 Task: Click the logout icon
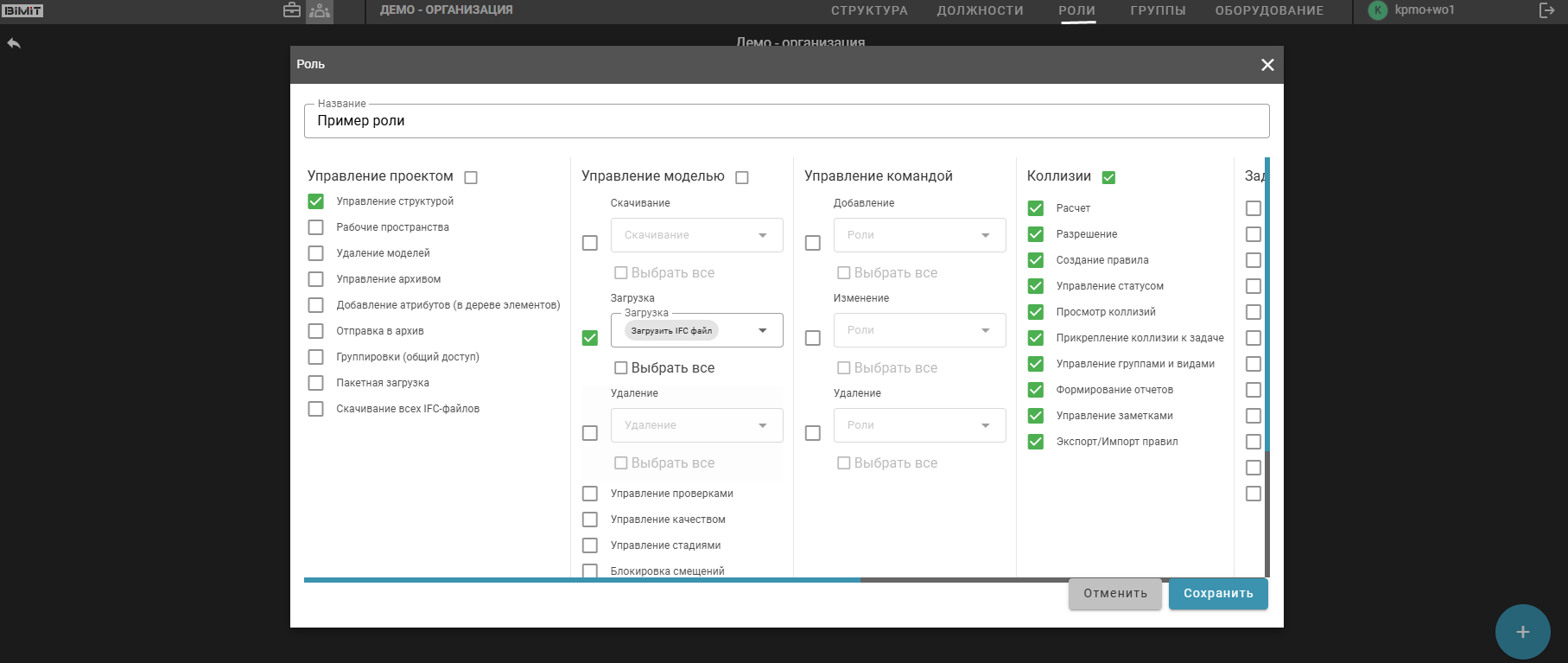tap(1546, 10)
